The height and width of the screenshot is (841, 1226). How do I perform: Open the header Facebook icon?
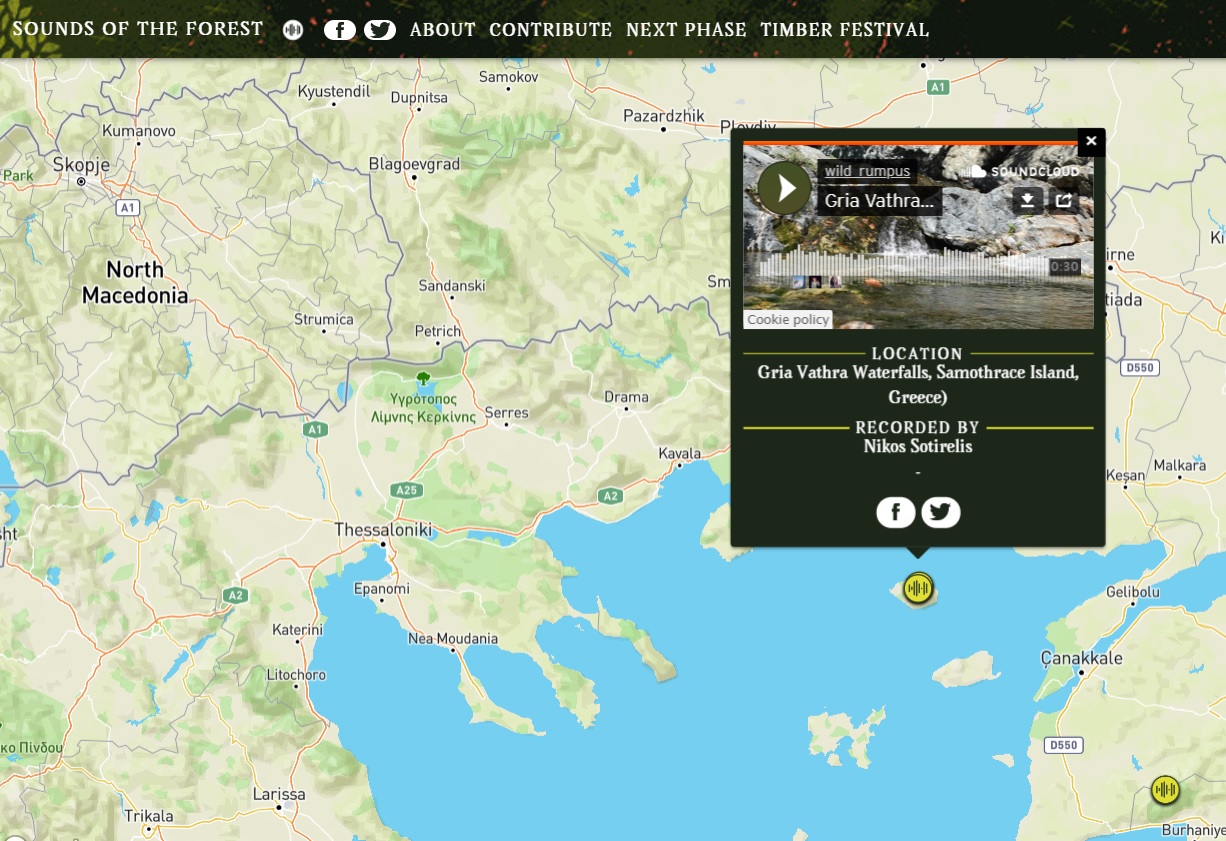(340, 30)
